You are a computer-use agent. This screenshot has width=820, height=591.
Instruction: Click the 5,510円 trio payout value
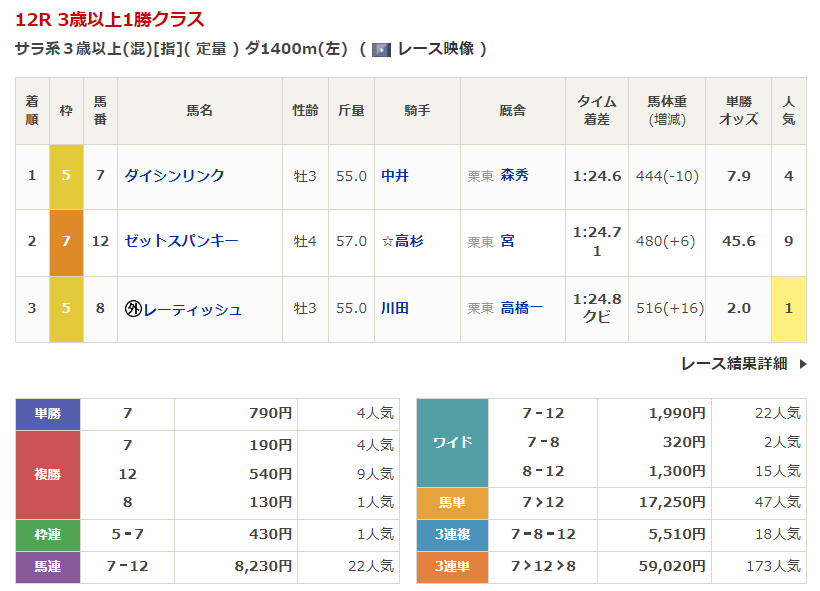tap(677, 535)
